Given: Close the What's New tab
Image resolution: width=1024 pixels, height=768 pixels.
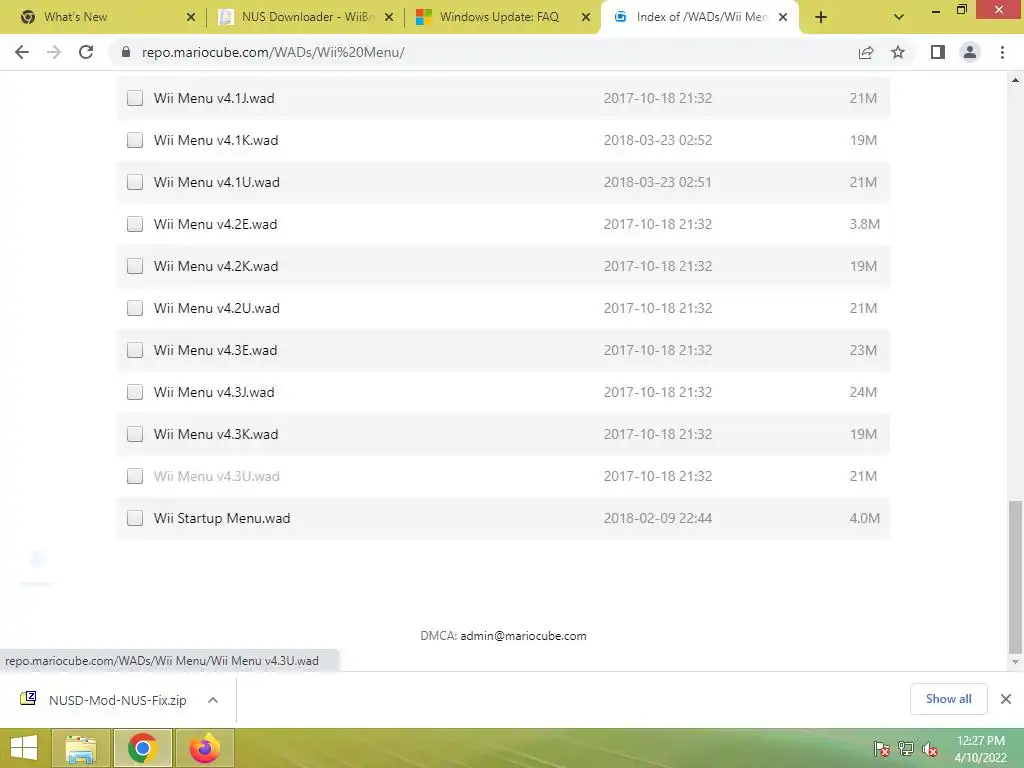Looking at the screenshot, I should [x=191, y=17].
